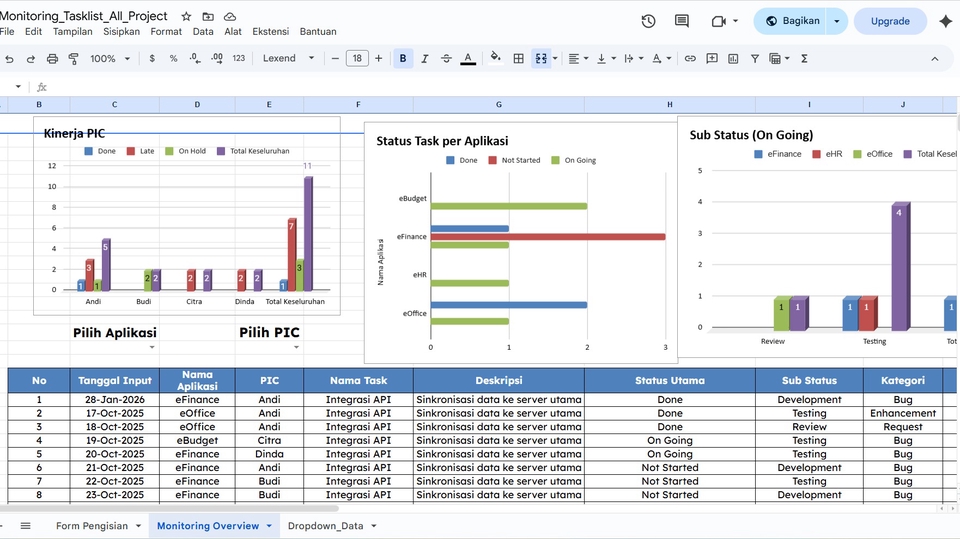This screenshot has width=960, height=539.
Task: Print the spreadsheet with printer icon
Action: [x=52, y=59]
